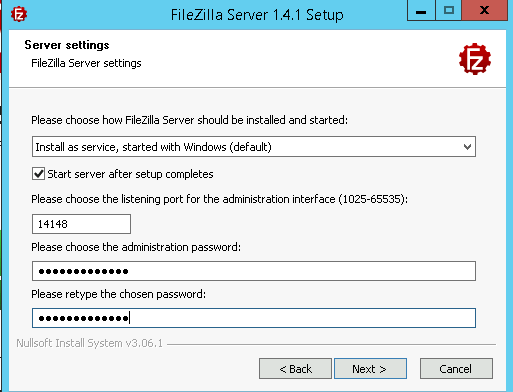
Task: Click the 'FileZilla Server 1.4.1 Setup' title bar
Action: tap(257, 15)
